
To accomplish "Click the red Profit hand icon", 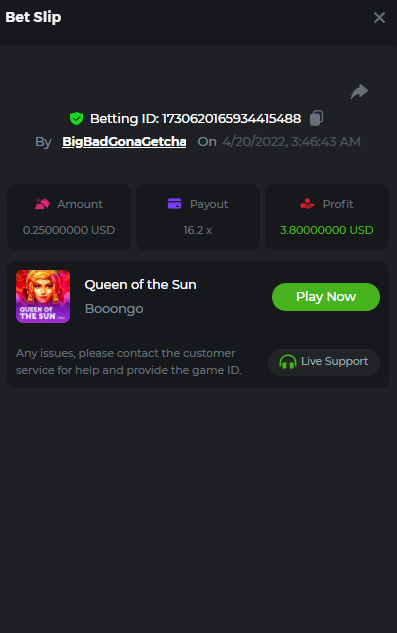I will click(307, 204).
